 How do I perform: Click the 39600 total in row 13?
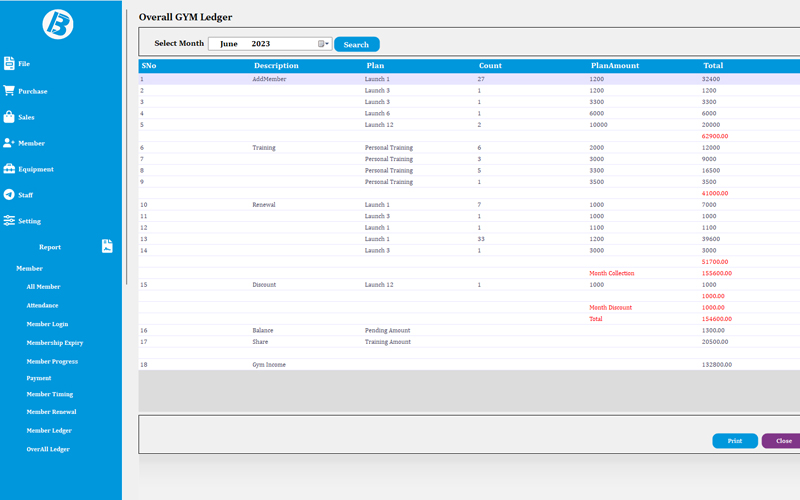[x=711, y=239]
